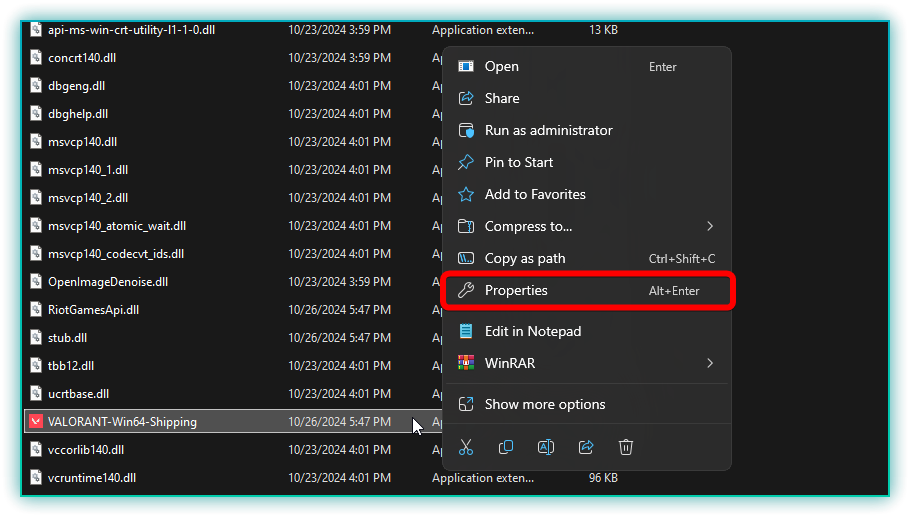
Task: Click the vccorlib140.dll modified date
Action: coord(340,450)
